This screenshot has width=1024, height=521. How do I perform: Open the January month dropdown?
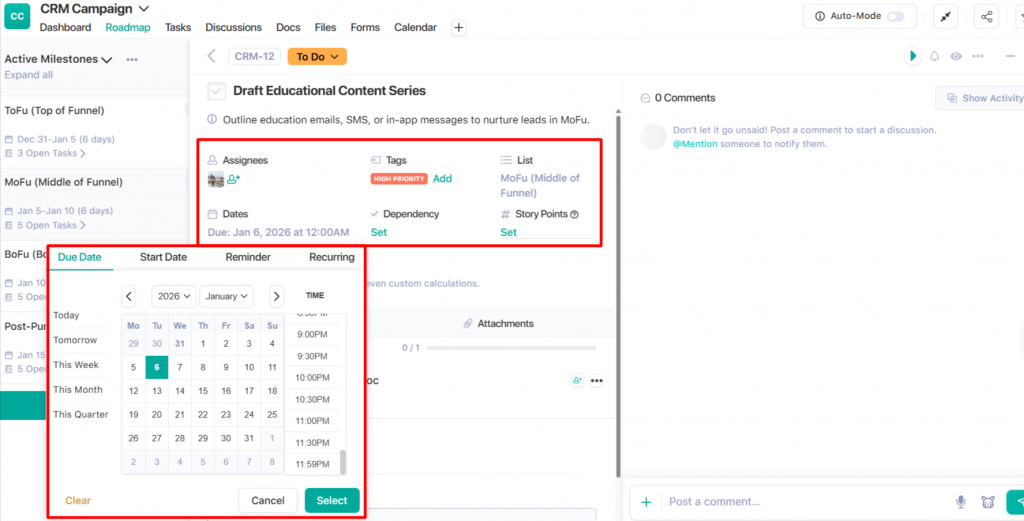(x=226, y=296)
